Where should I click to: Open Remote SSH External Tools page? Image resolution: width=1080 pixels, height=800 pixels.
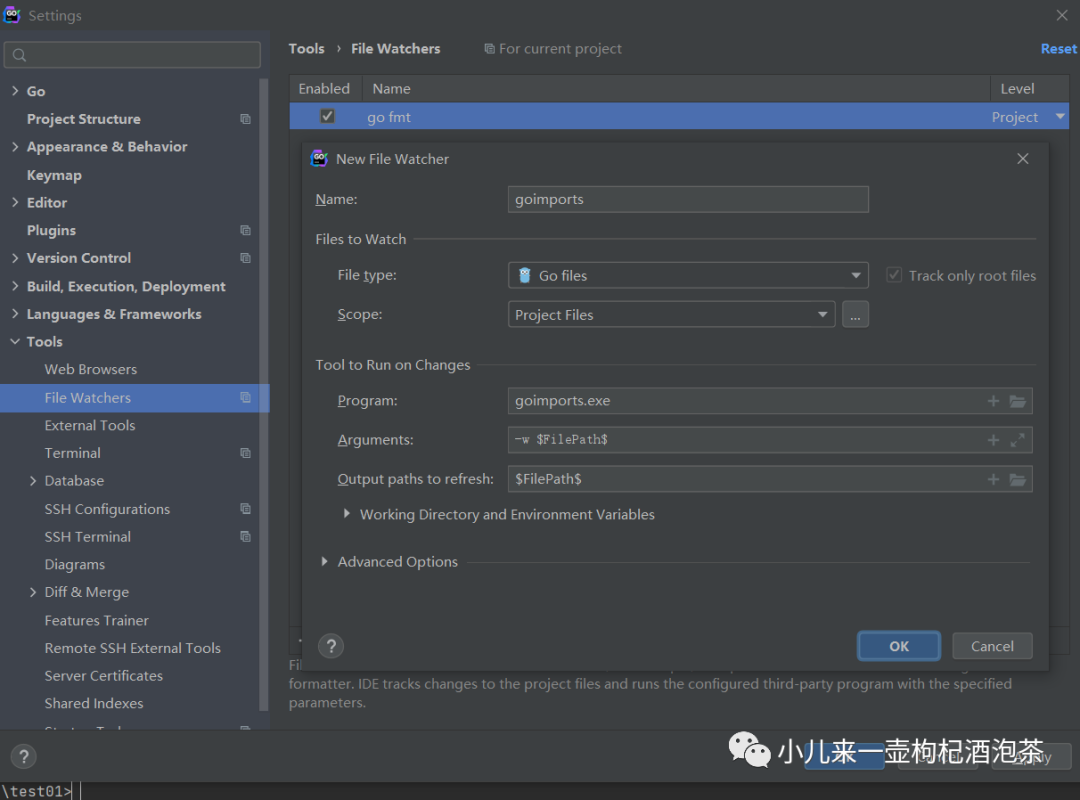[132, 648]
